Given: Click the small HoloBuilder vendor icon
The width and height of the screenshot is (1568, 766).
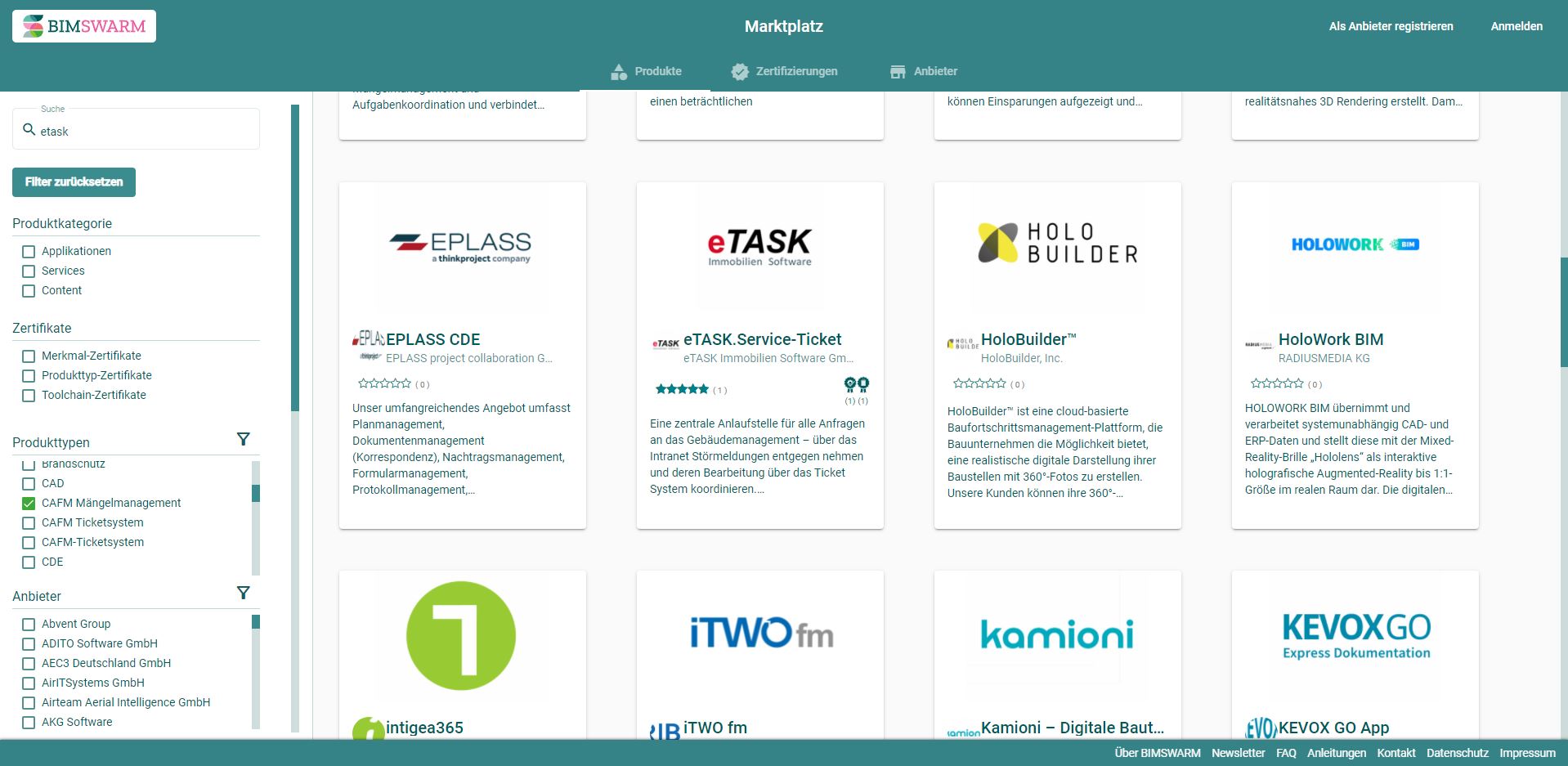Looking at the screenshot, I should click(963, 343).
